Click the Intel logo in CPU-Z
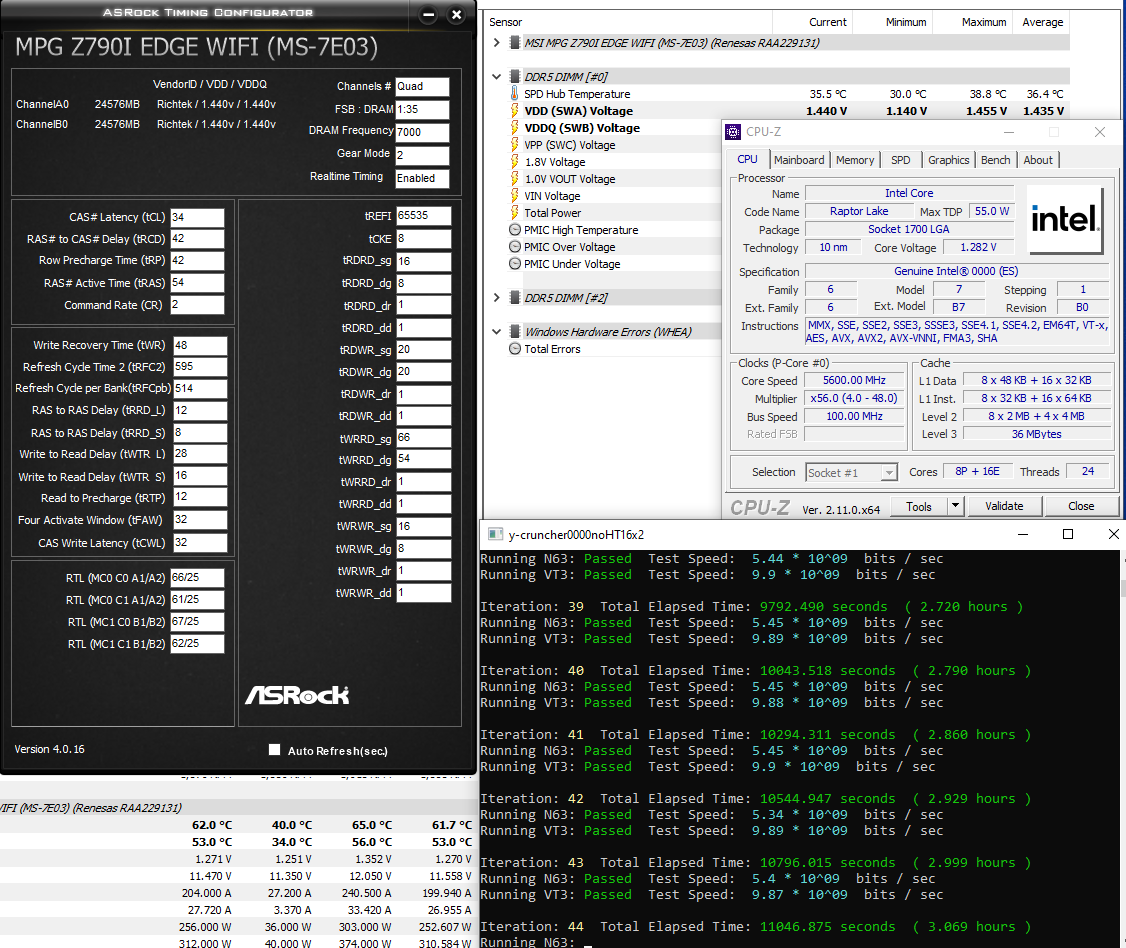1126x948 pixels. 1065,220
